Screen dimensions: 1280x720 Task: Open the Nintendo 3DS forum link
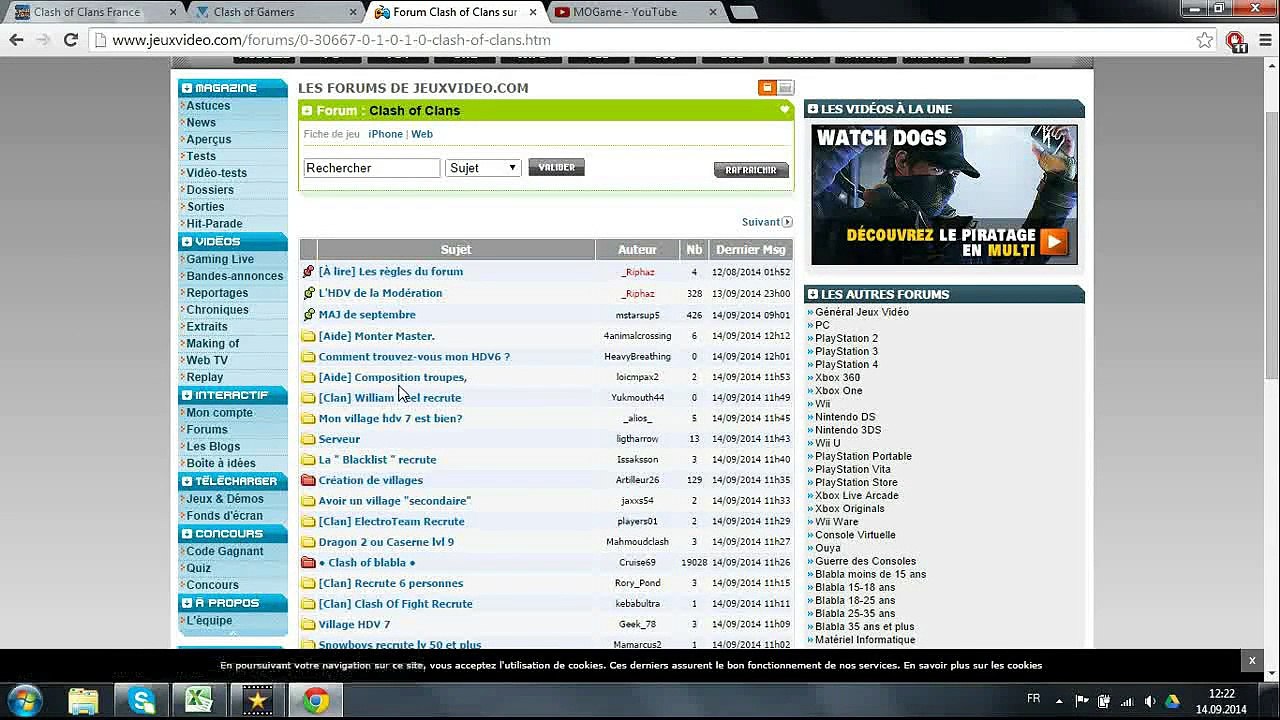(848, 430)
